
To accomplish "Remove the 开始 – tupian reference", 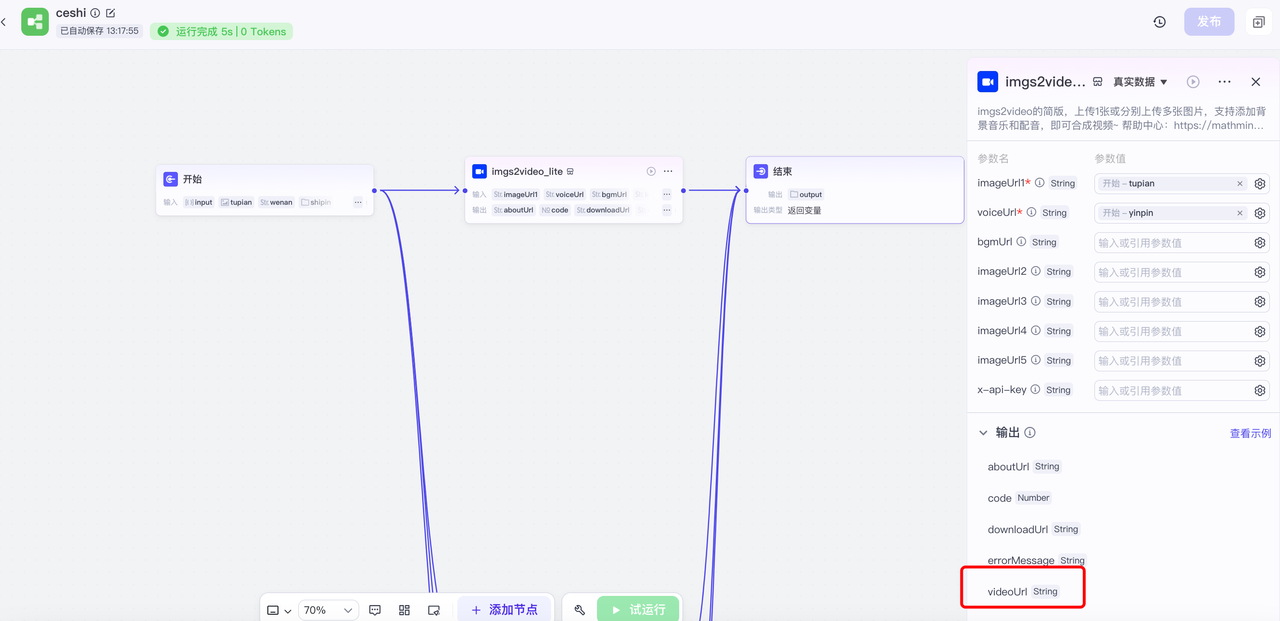I will 1240,184.
